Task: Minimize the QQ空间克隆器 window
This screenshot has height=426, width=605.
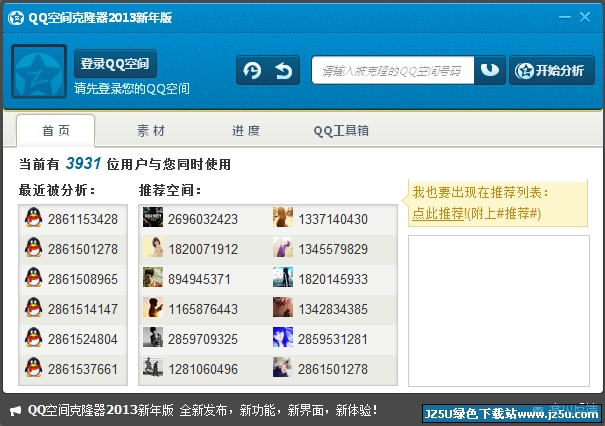Action: 564,17
